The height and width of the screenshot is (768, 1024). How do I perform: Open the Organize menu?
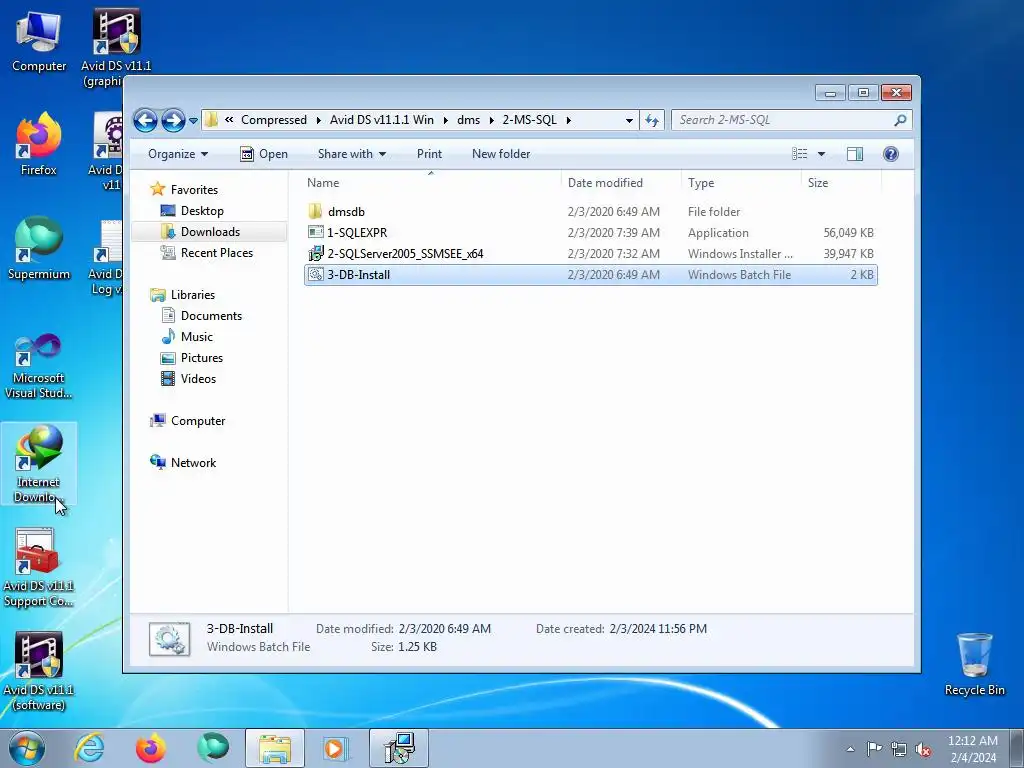(x=178, y=154)
